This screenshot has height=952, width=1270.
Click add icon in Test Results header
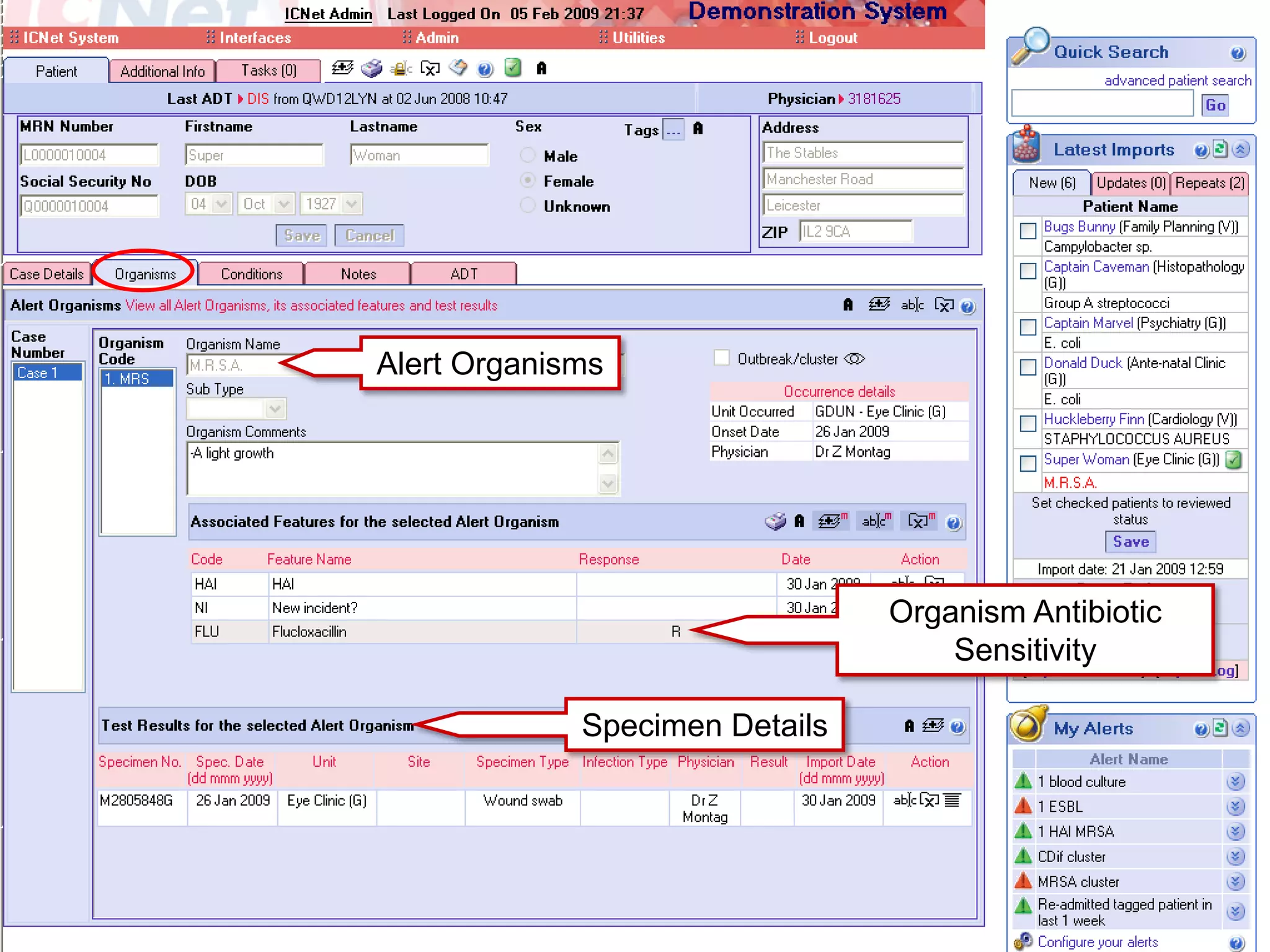[933, 725]
